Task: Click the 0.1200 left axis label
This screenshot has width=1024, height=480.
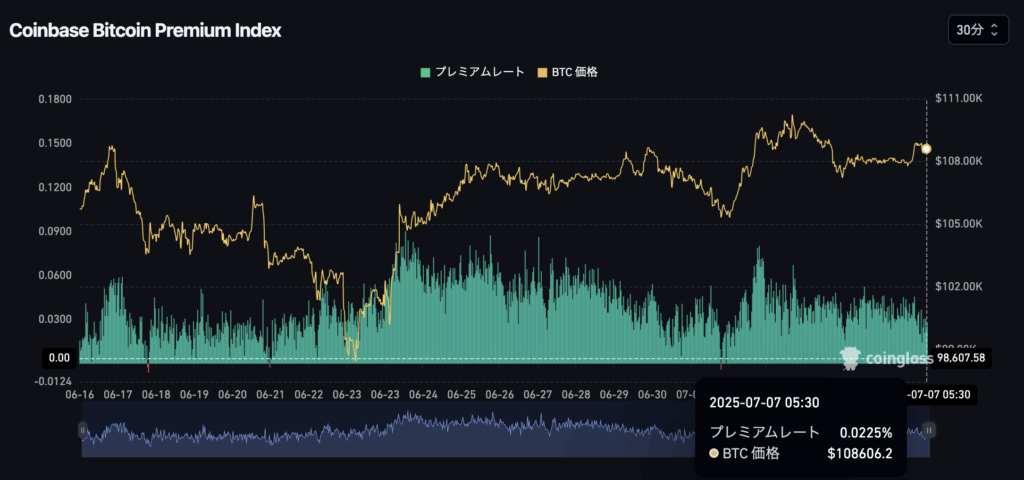Action: [56, 187]
